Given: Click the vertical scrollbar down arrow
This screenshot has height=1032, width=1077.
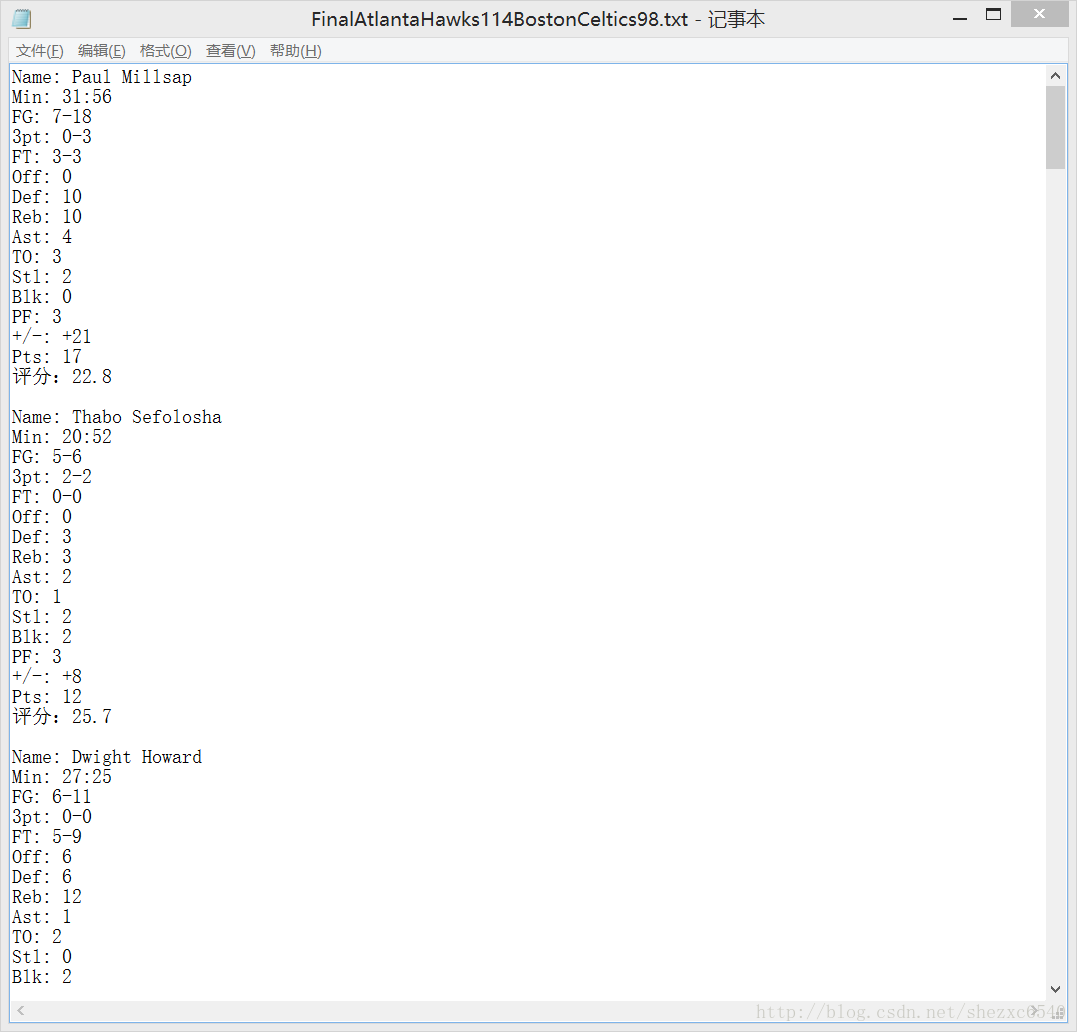Looking at the screenshot, I should point(1055,989).
